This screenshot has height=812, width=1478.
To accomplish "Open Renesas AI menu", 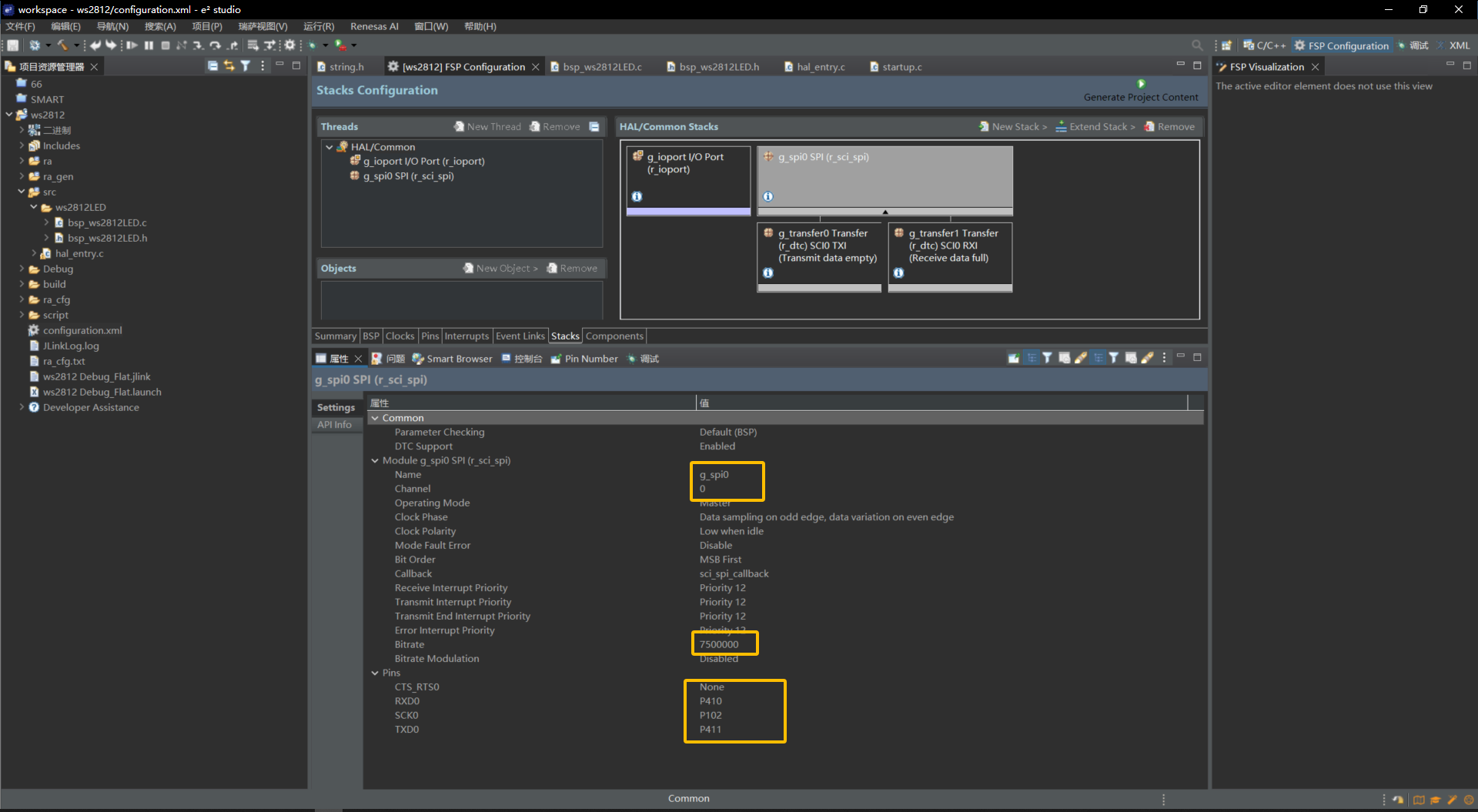I will pos(374,26).
